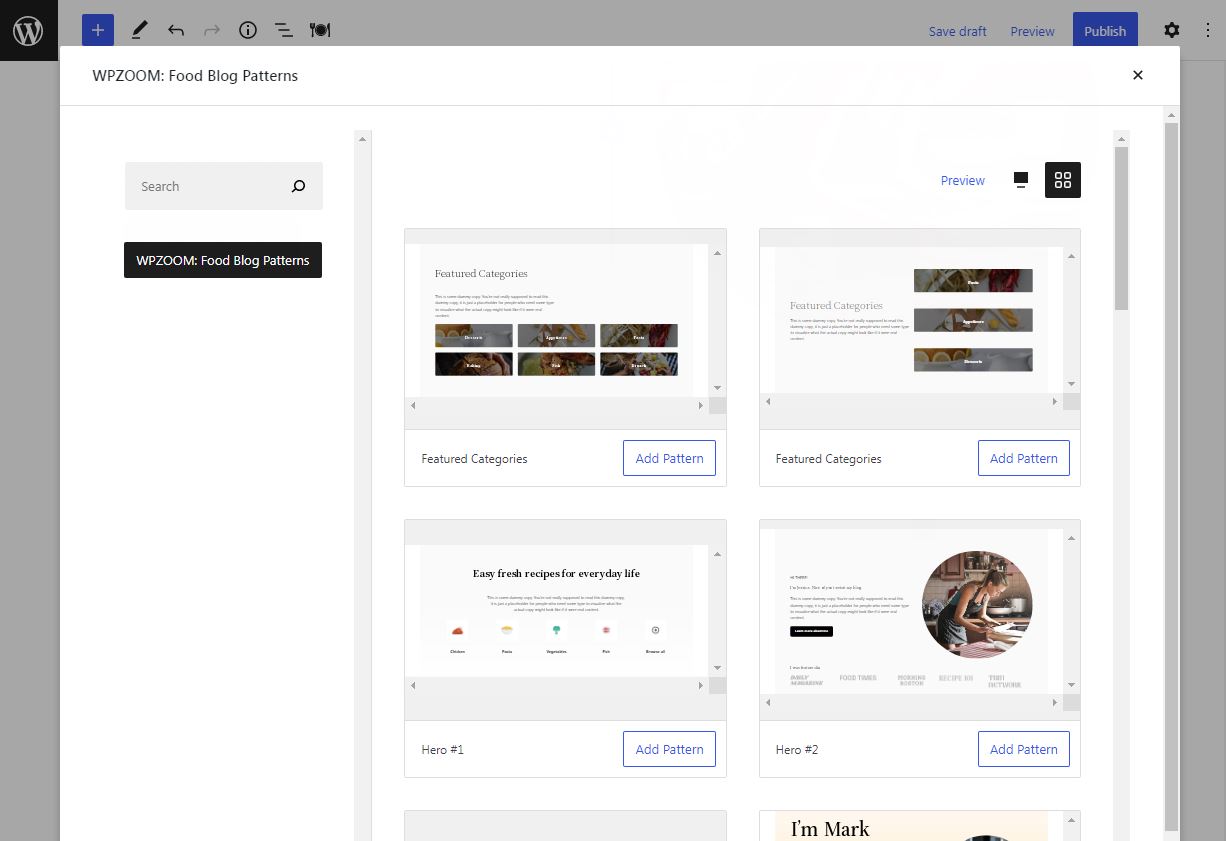
Task: Click the Undo arrow icon
Action: coord(176,30)
